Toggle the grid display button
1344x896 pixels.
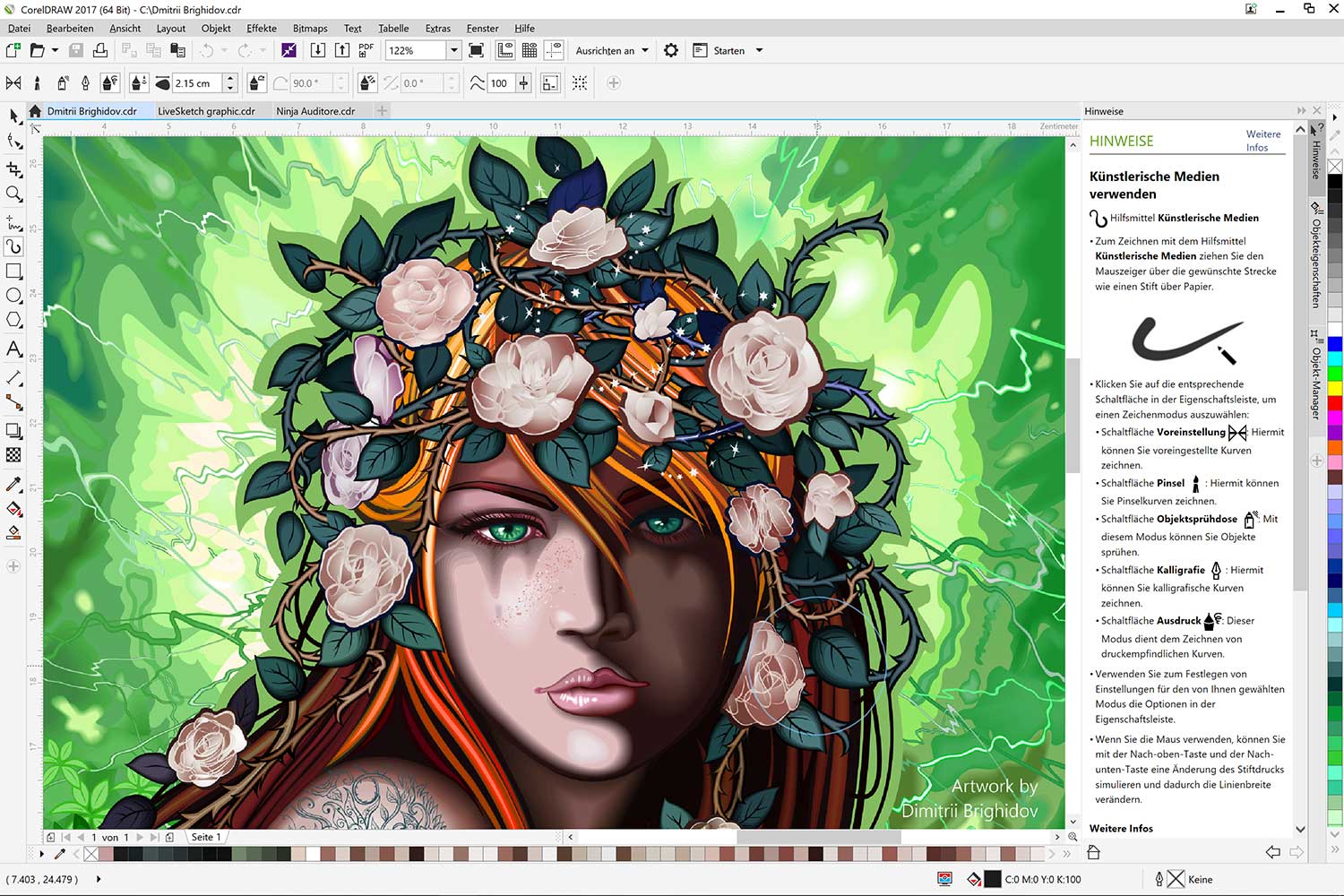(x=530, y=50)
